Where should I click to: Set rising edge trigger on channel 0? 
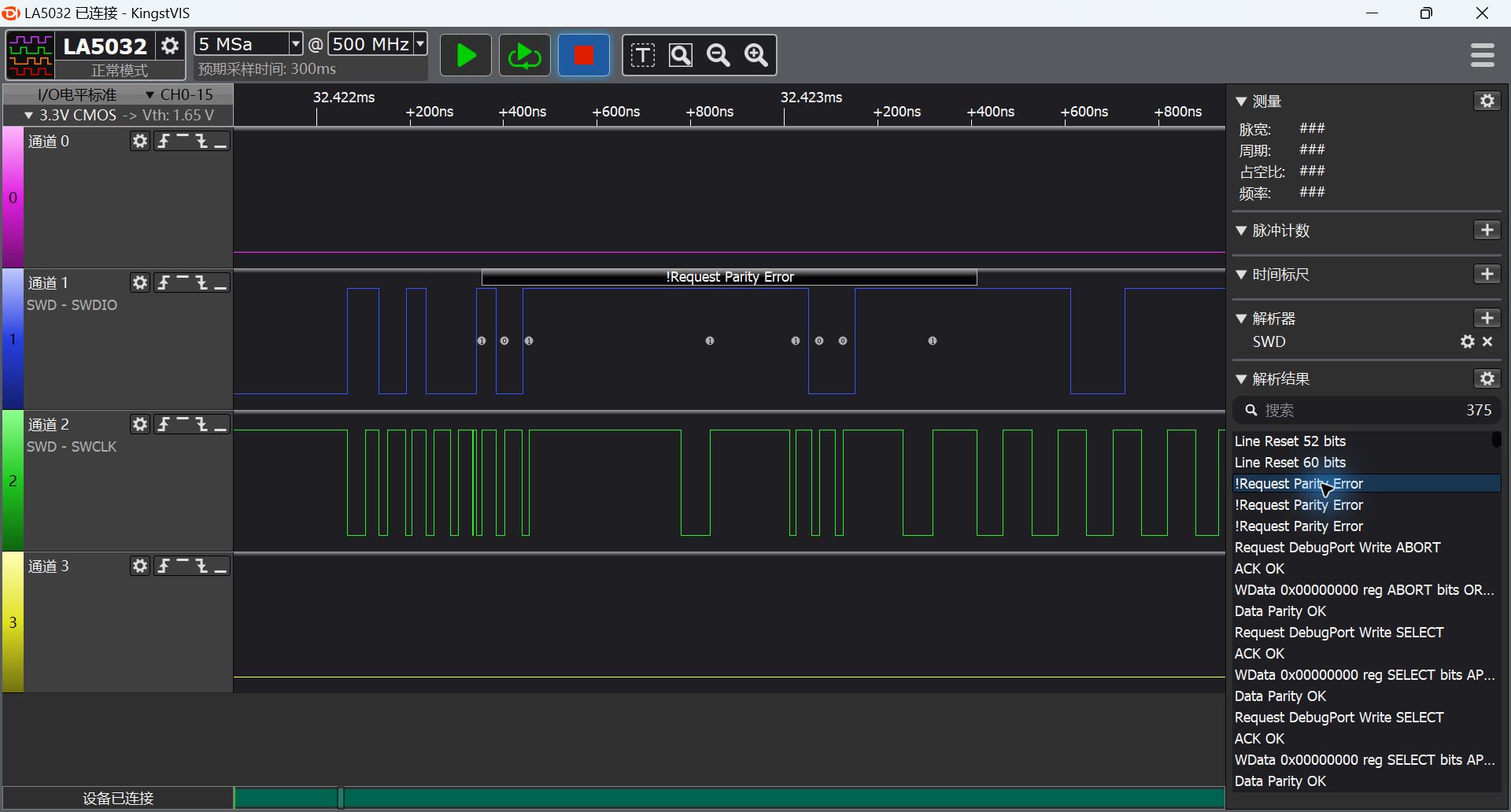tap(164, 141)
